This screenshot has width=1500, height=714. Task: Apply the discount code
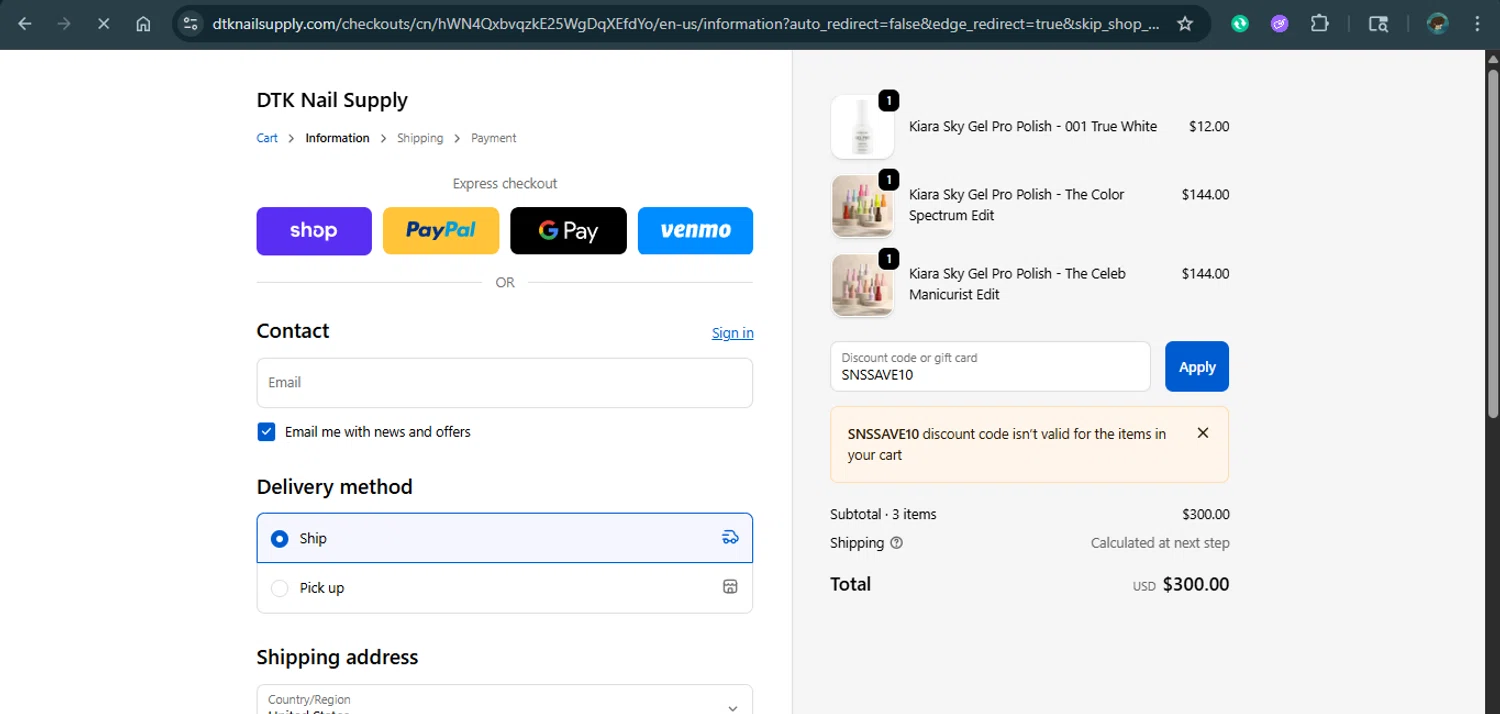pos(1197,366)
